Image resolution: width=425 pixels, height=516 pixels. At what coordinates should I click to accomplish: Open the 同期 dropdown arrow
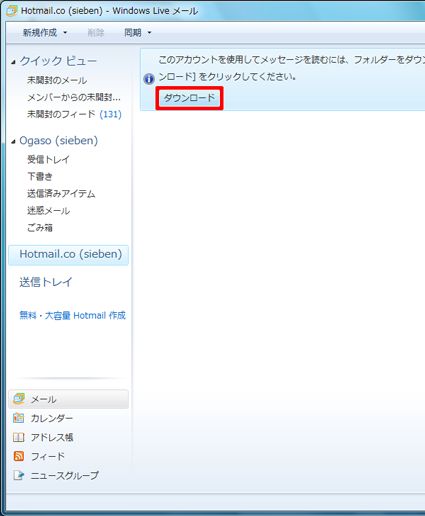click(149, 33)
